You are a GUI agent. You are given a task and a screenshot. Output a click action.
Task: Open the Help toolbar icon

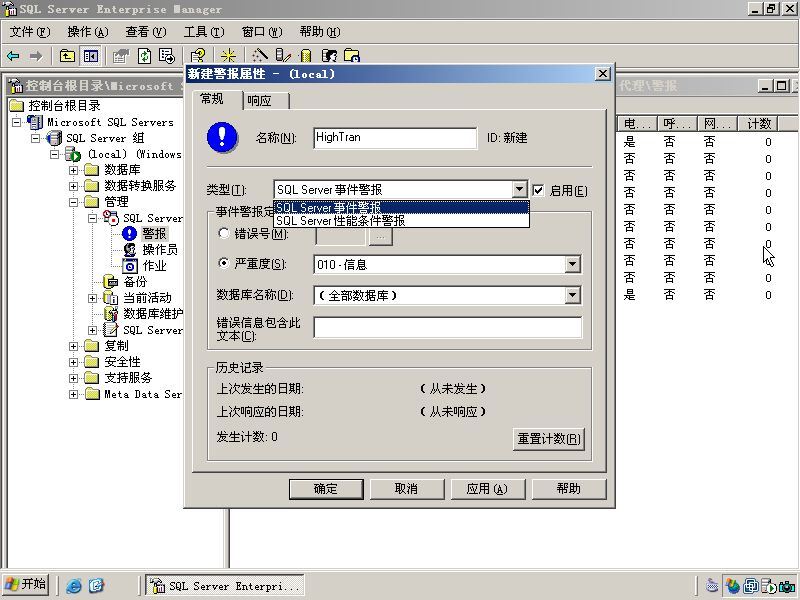(198, 56)
